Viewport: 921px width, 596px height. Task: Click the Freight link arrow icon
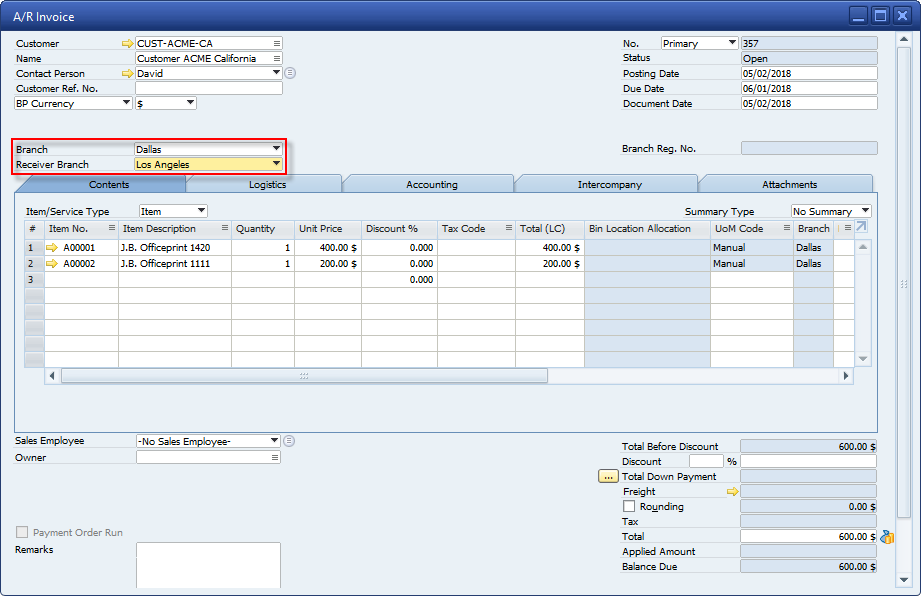(x=732, y=492)
